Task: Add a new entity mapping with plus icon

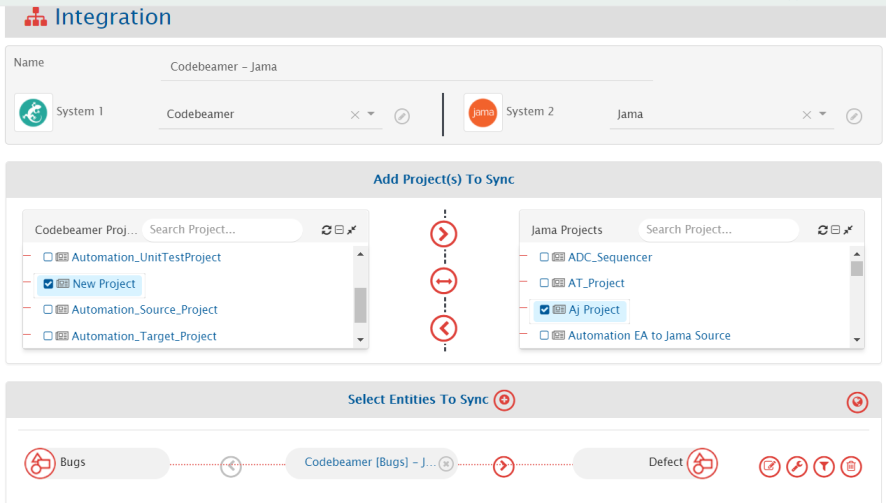Action: (504, 400)
